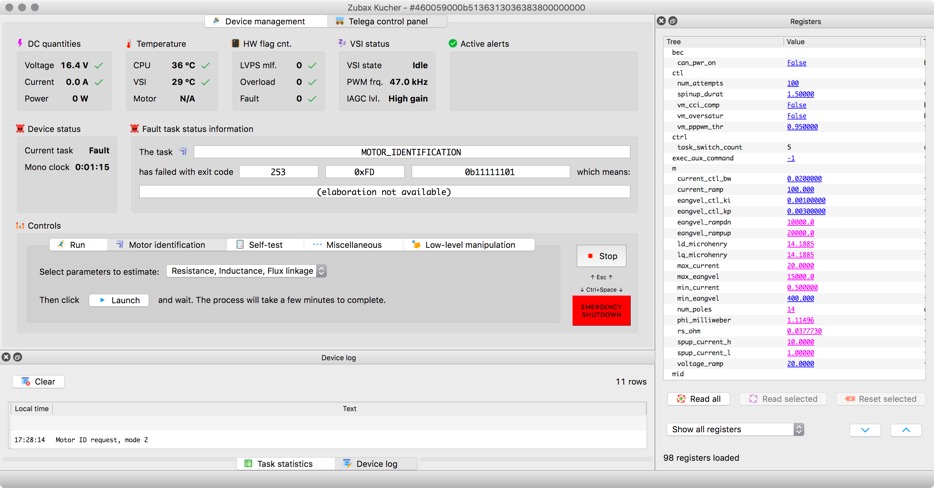Click the VSI status section icon

[342, 43]
